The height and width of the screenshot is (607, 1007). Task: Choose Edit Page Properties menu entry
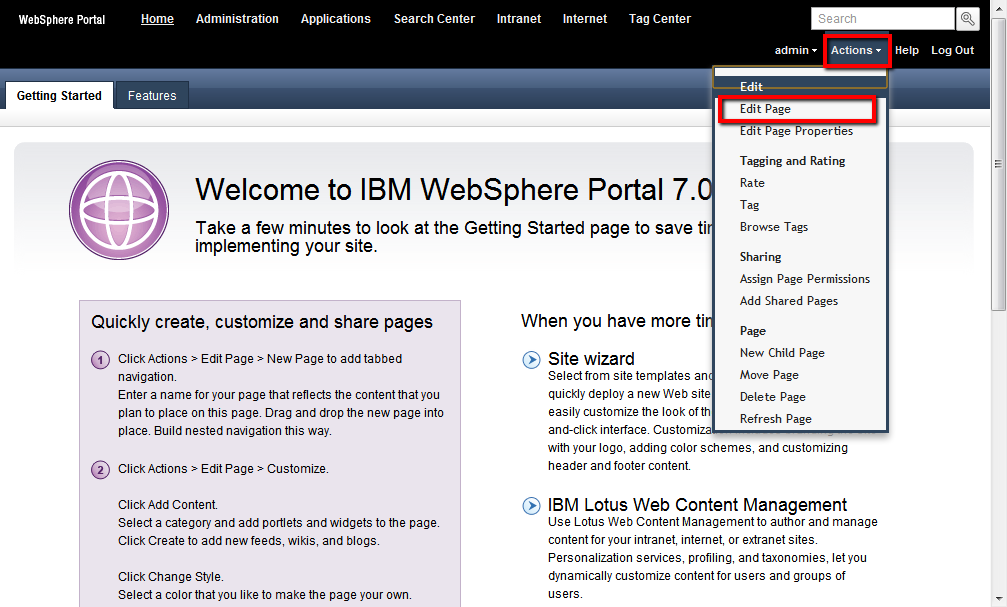coord(796,131)
